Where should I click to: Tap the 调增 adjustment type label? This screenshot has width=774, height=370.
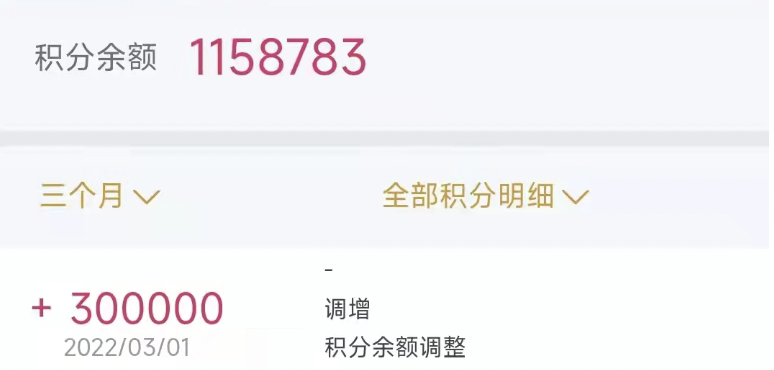pyautogui.click(x=347, y=310)
